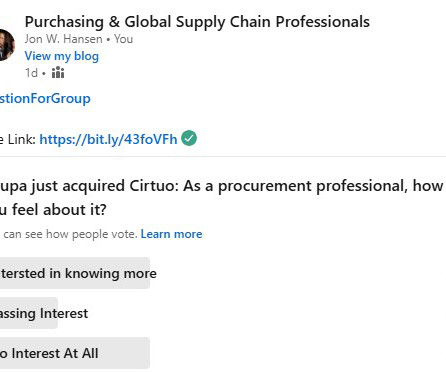Image resolution: width=446 pixels, height=372 pixels.
Task: Open the View my blog link
Action: pyautogui.click(x=62, y=56)
